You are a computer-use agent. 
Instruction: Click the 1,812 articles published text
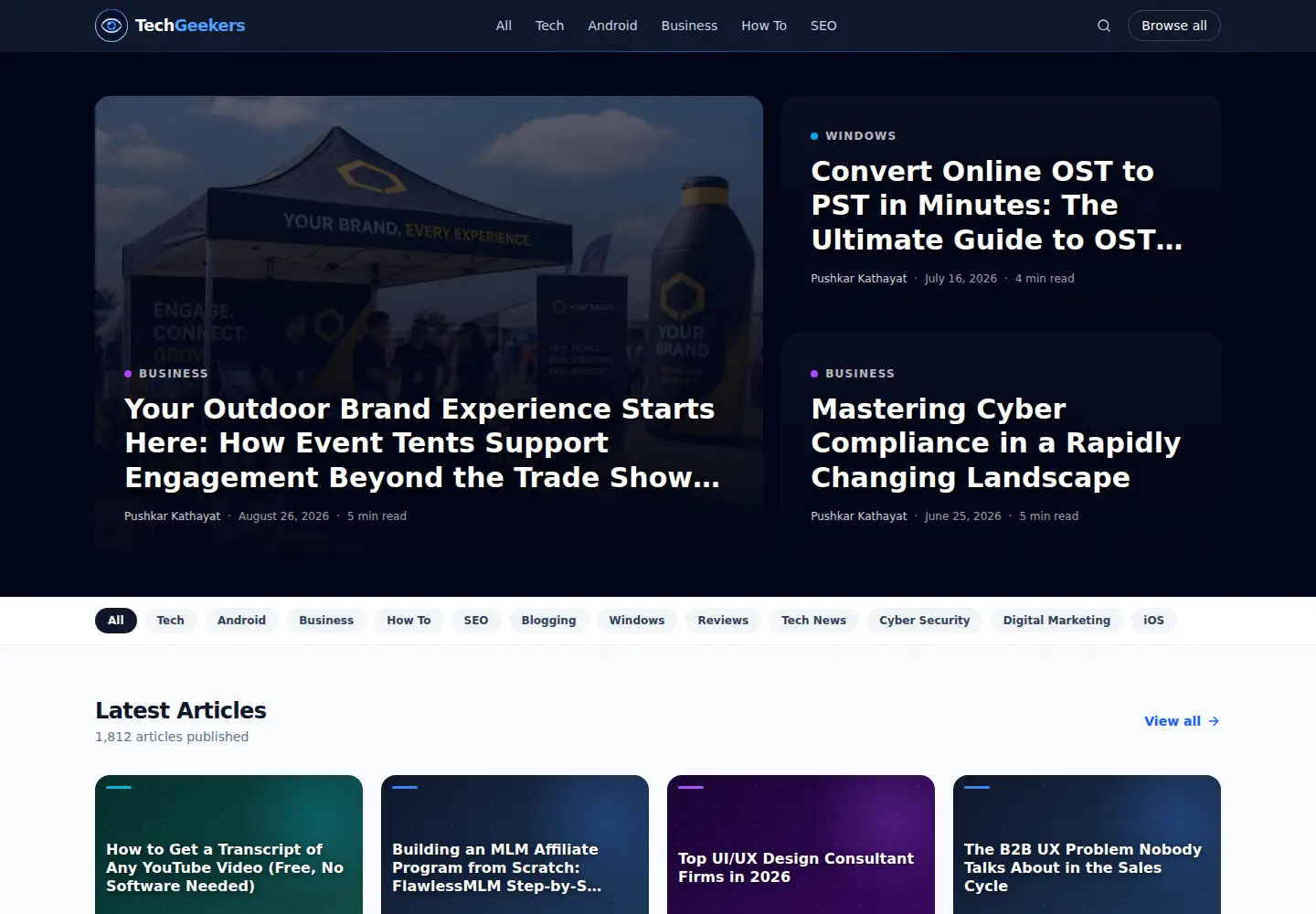coord(172,737)
